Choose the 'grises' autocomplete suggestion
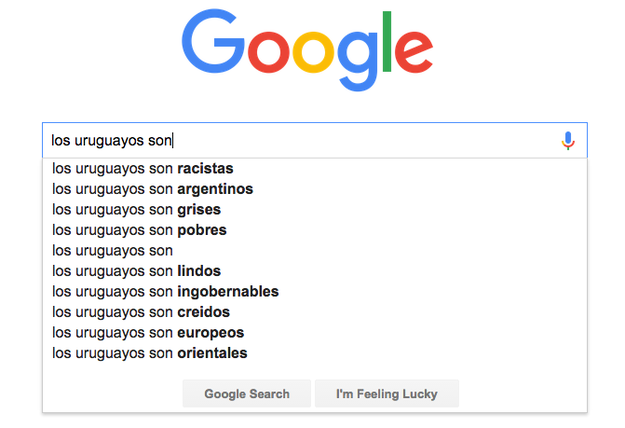 tap(315, 210)
